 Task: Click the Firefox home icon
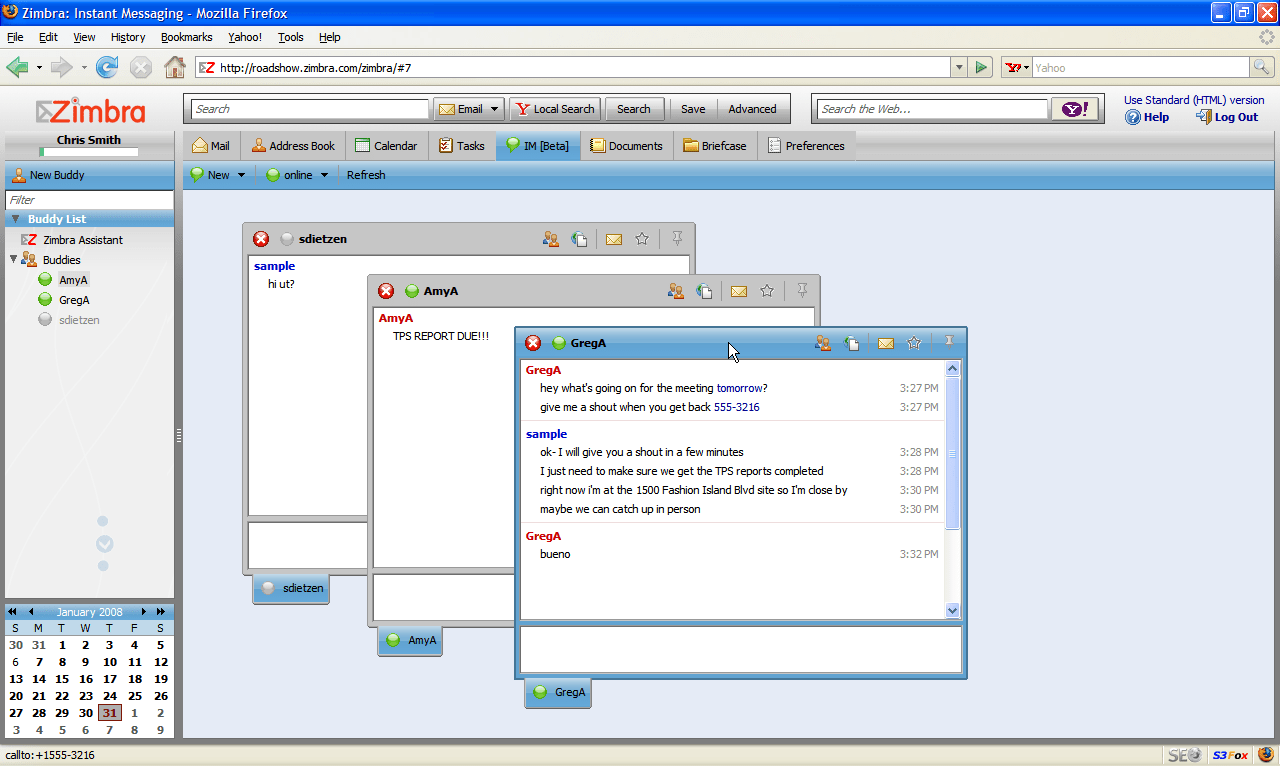tap(175, 67)
